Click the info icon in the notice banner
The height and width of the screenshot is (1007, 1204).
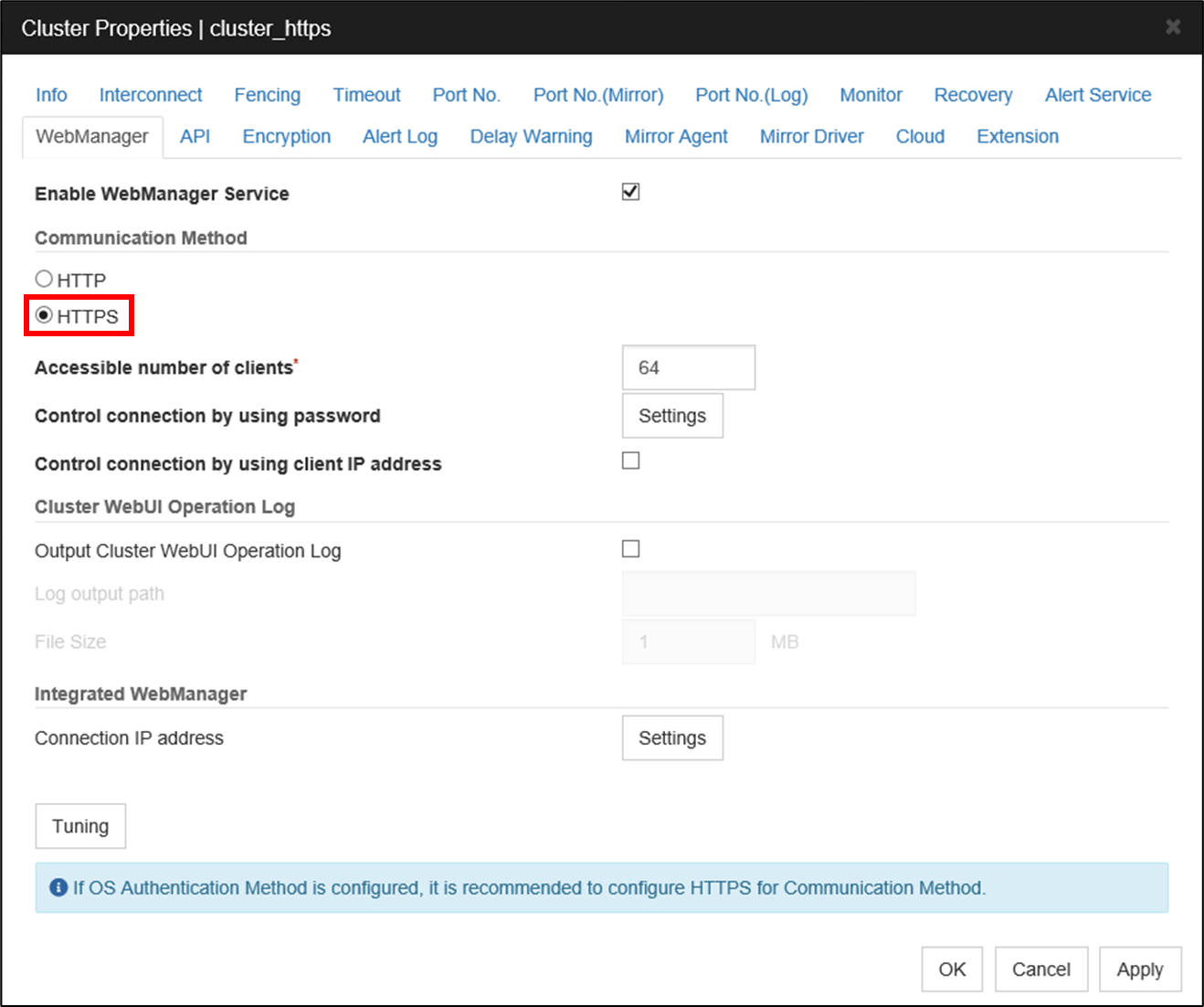(x=58, y=887)
